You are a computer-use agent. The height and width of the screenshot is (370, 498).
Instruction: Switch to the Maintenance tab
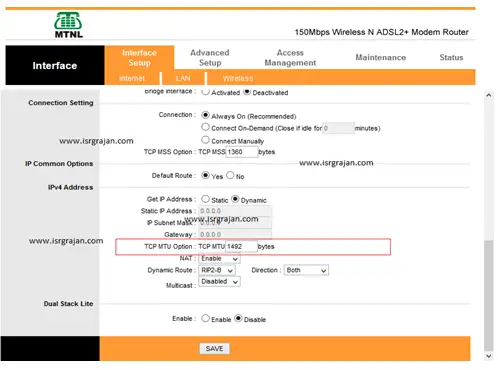pos(381,57)
